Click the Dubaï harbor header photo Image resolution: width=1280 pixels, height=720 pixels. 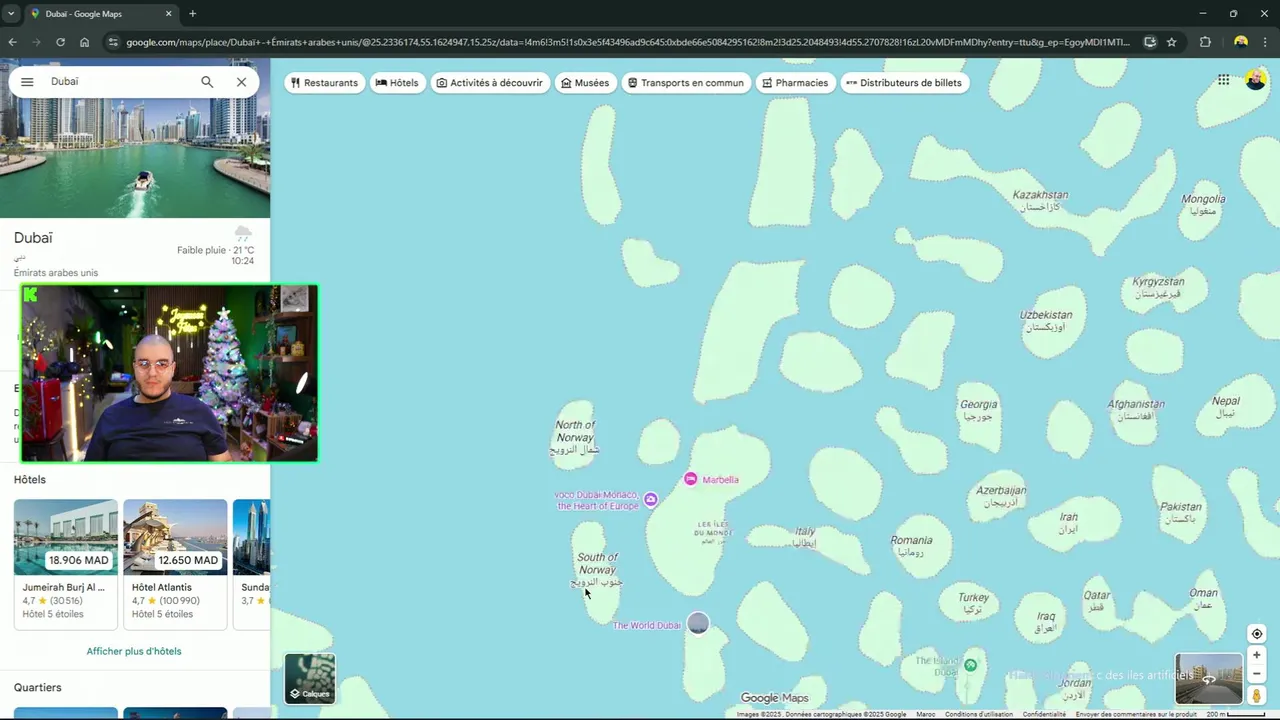(135, 158)
